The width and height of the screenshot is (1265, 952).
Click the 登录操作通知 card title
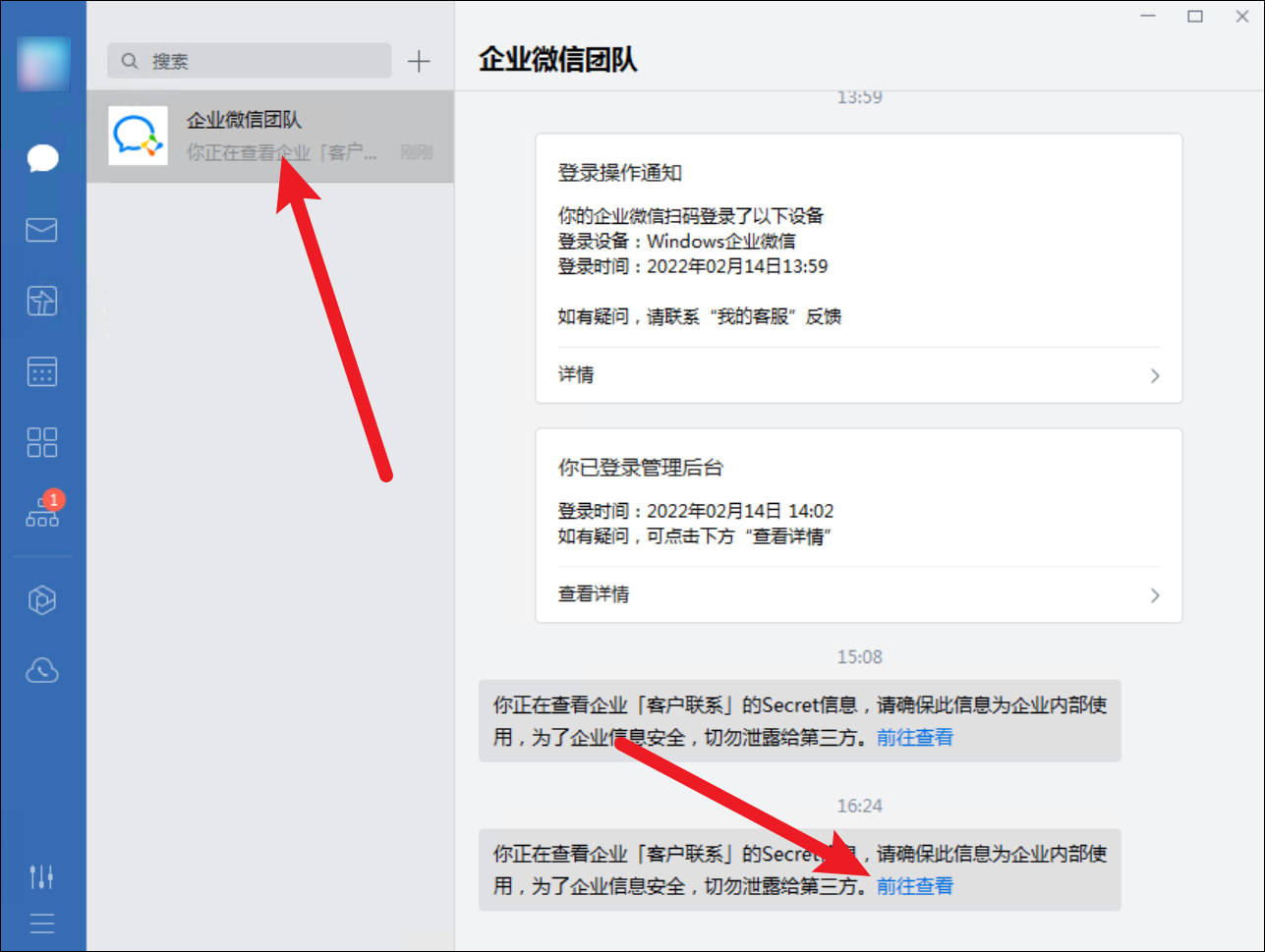620,174
